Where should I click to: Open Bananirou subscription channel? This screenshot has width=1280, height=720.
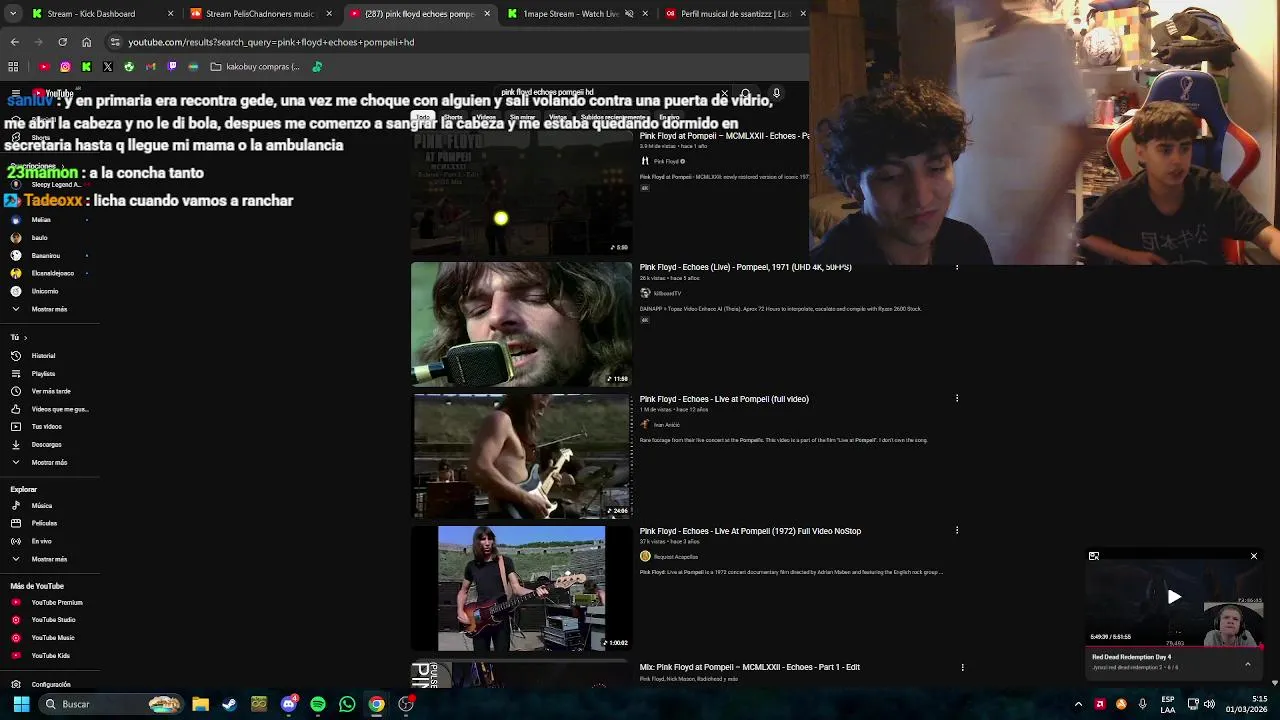pos(45,256)
